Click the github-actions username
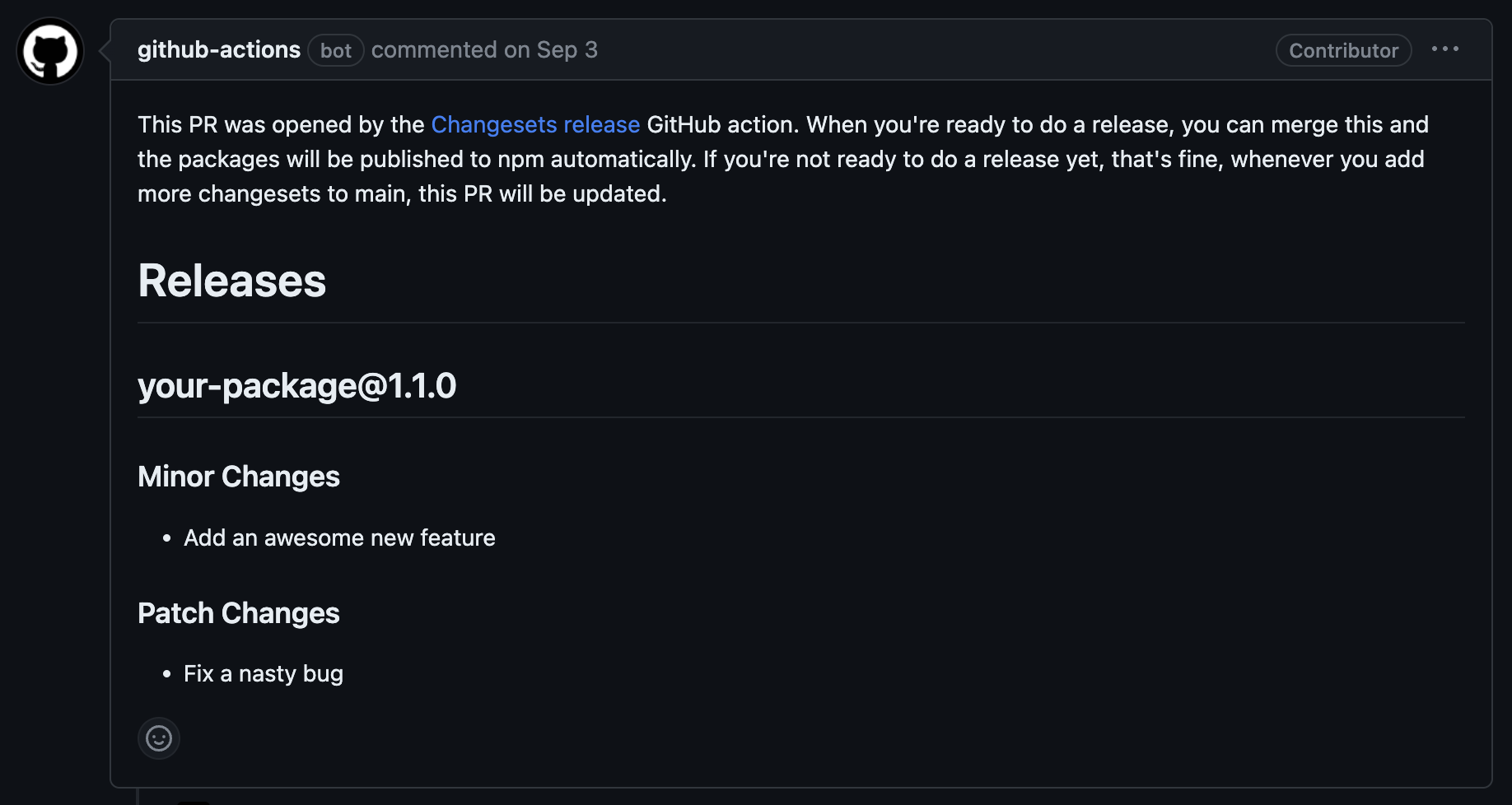This screenshot has height=805, width=1512. click(x=219, y=49)
